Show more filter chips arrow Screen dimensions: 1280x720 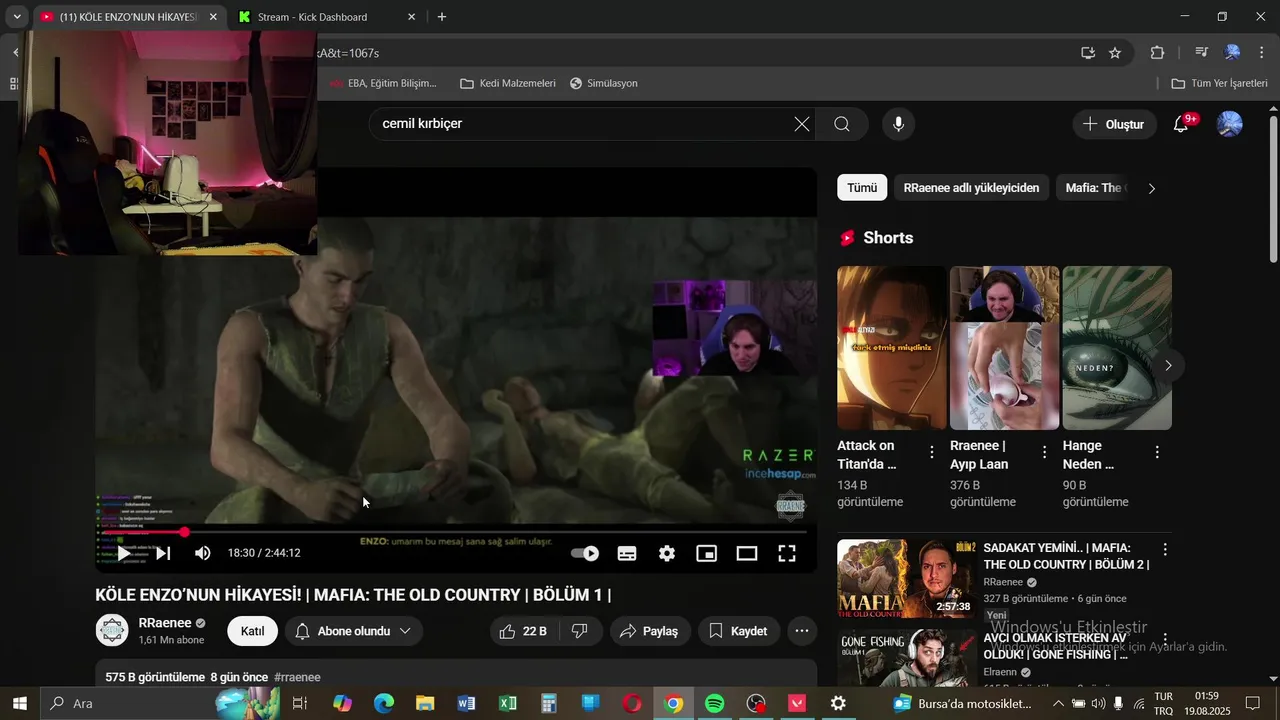click(1151, 188)
